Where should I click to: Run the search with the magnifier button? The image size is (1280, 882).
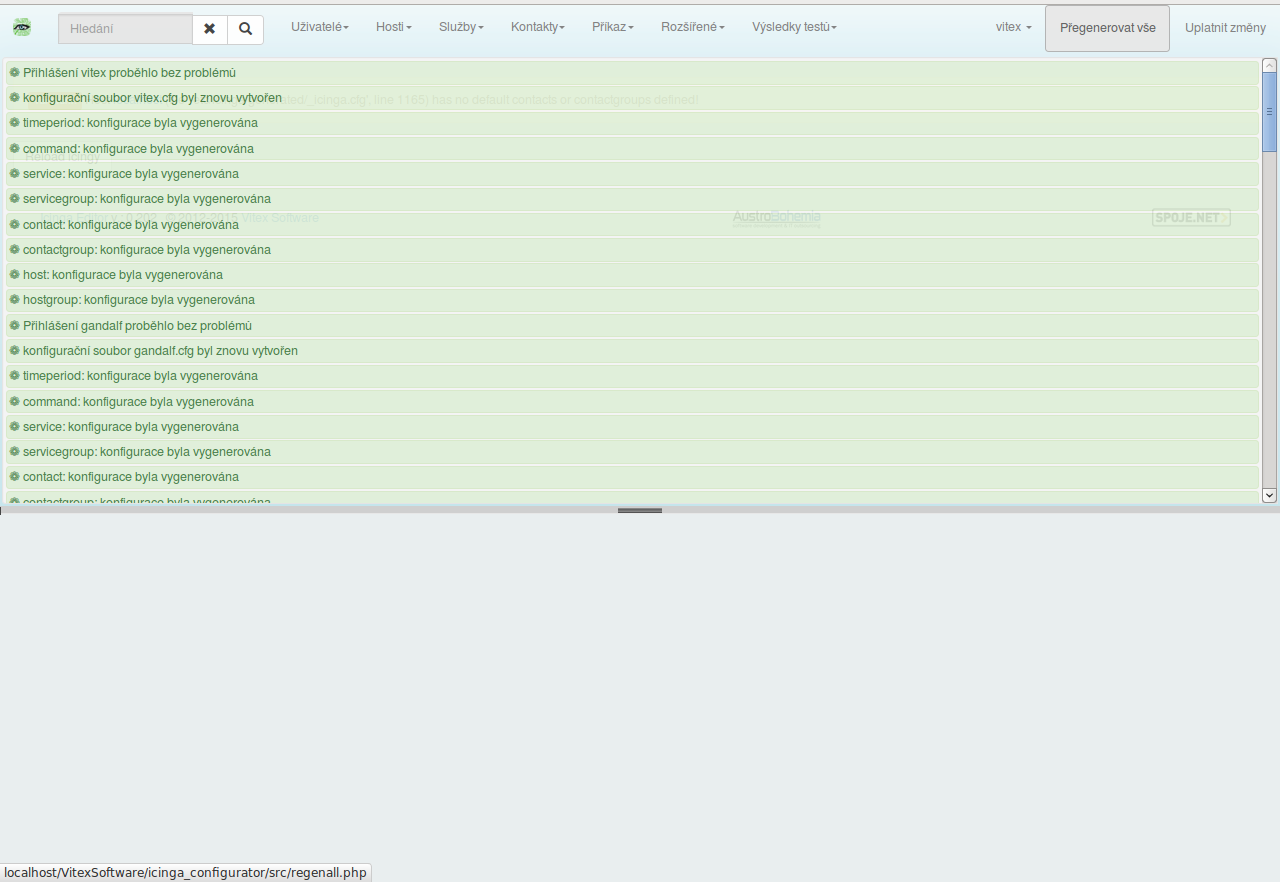coord(245,29)
